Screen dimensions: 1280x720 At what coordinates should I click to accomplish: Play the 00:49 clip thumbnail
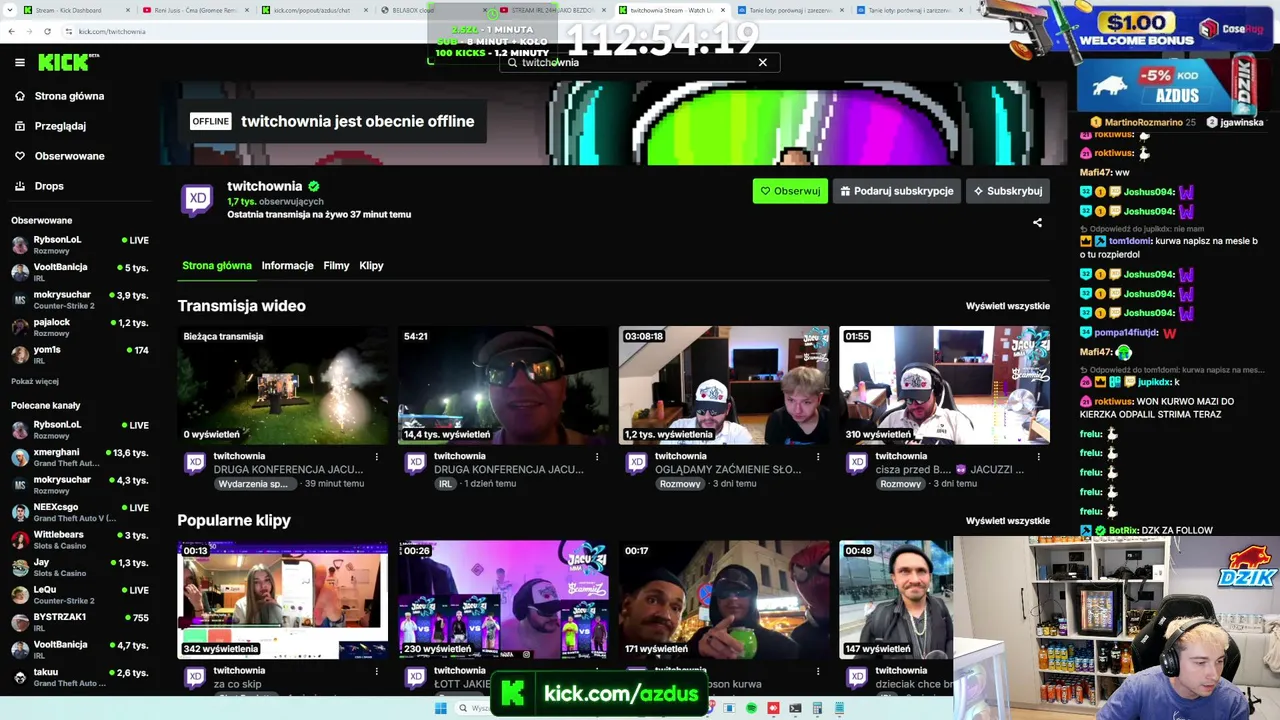[x=896, y=600]
